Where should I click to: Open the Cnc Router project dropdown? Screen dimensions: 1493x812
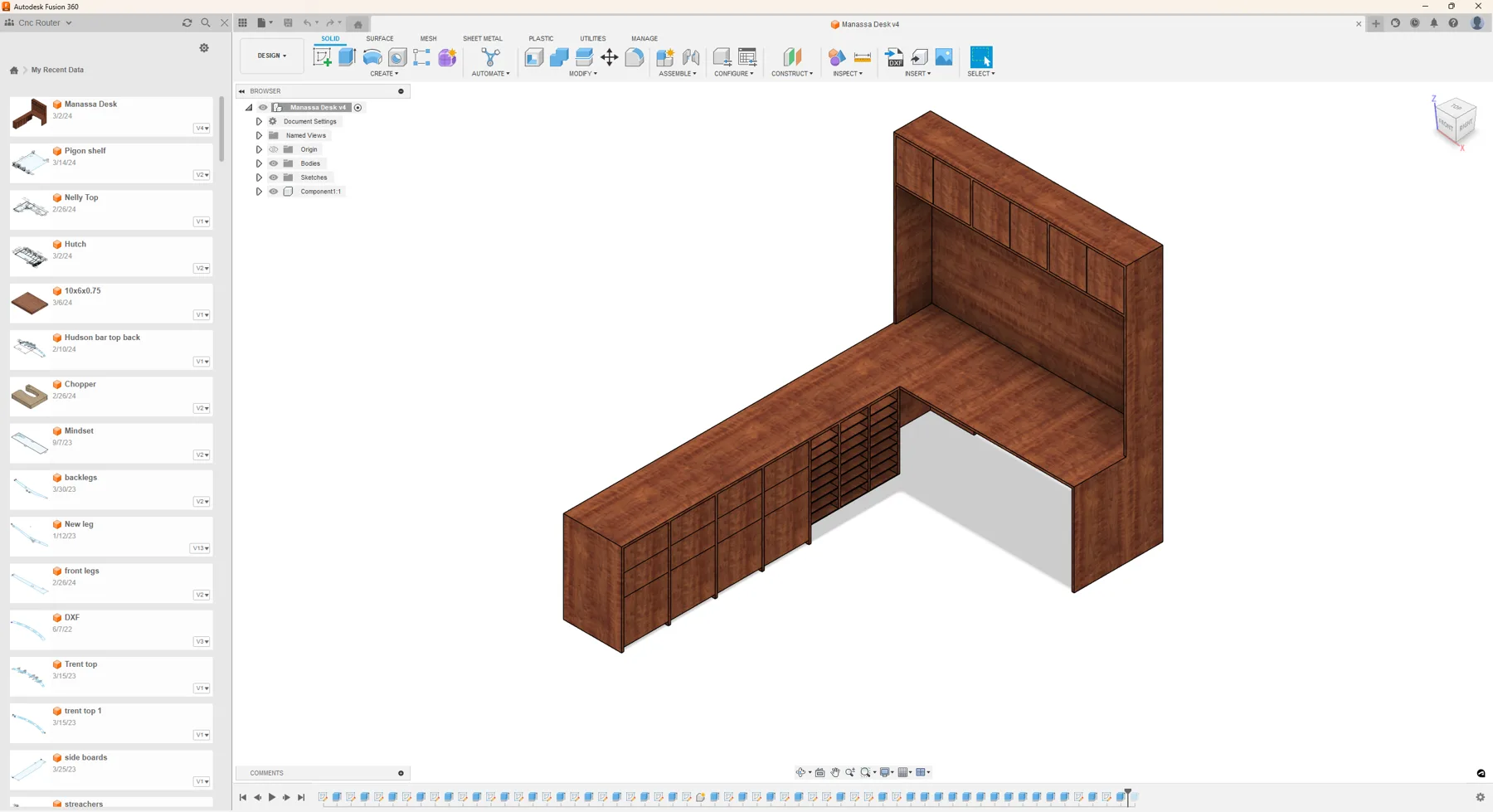click(45, 23)
